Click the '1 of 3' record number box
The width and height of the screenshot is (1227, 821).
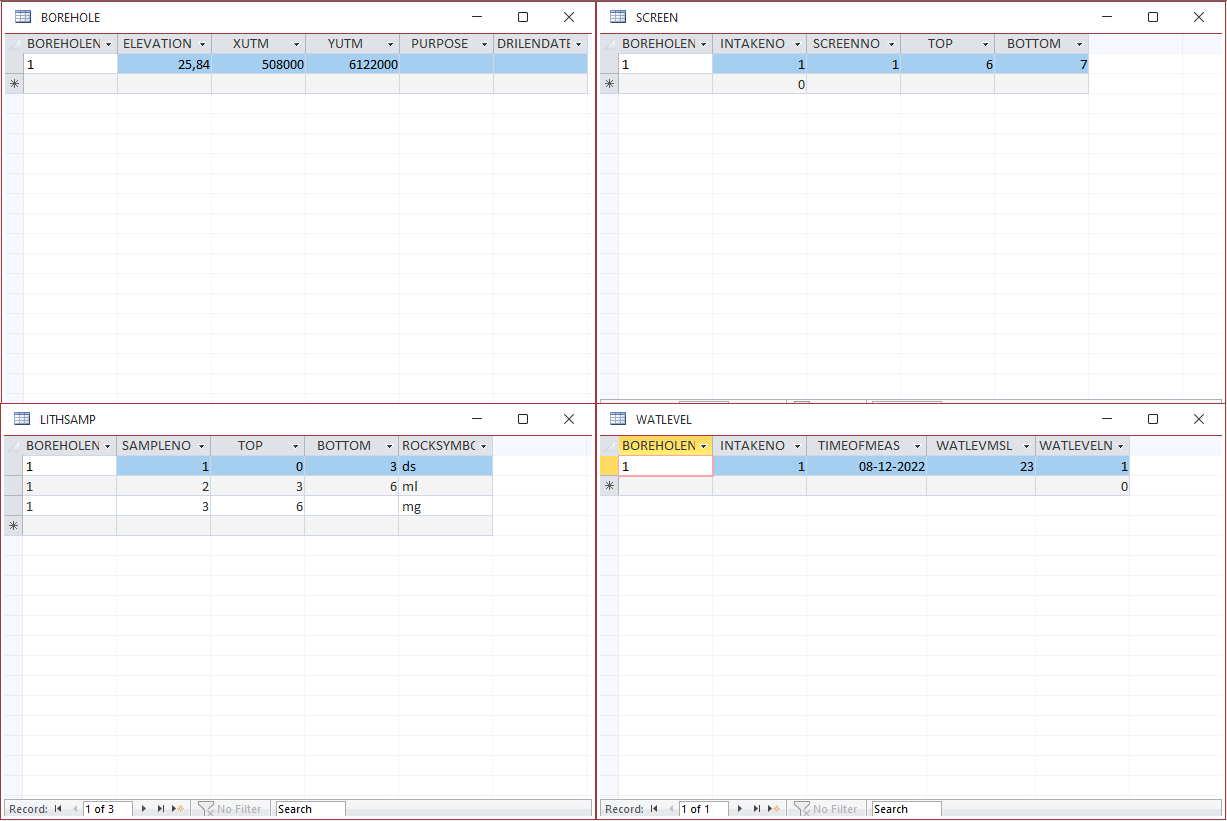click(x=108, y=809)
